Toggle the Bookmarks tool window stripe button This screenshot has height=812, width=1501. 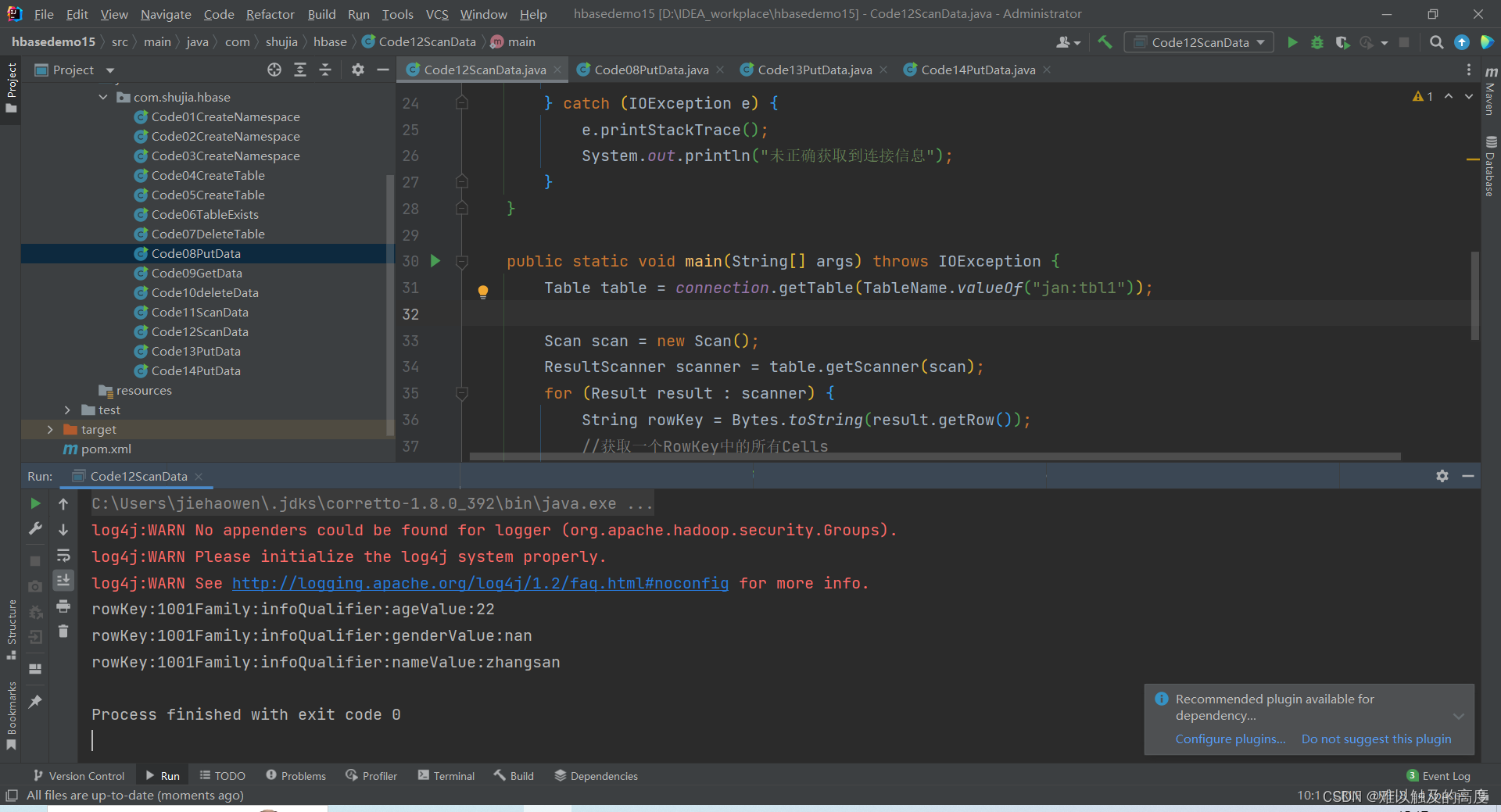point(11,715)
